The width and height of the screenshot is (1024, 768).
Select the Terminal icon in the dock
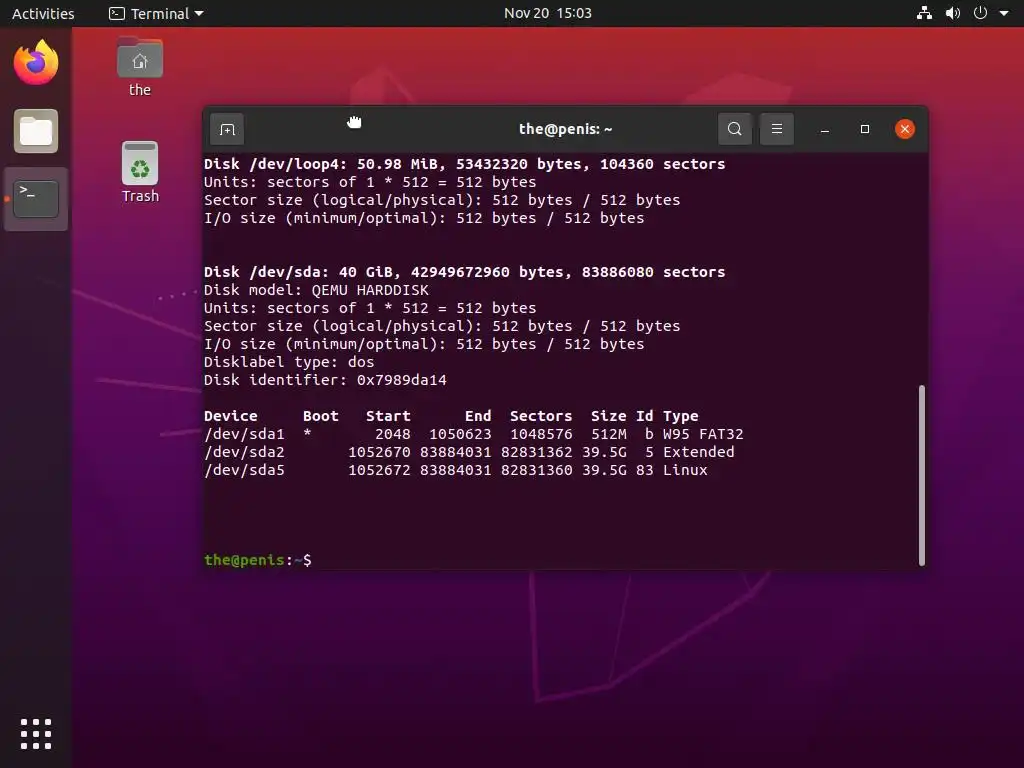pos(36,199)
